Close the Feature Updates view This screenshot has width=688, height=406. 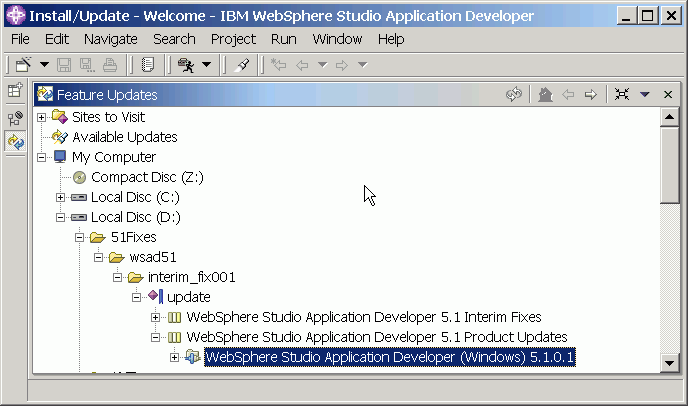[668, 94]
